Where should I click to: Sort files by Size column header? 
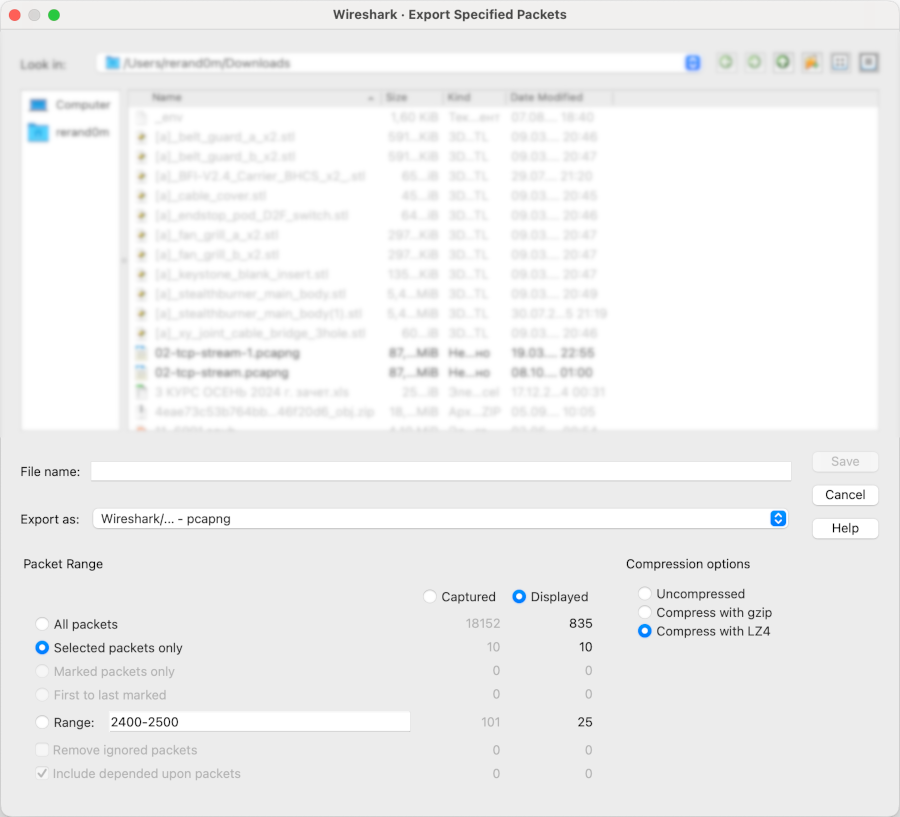[412, 98]
